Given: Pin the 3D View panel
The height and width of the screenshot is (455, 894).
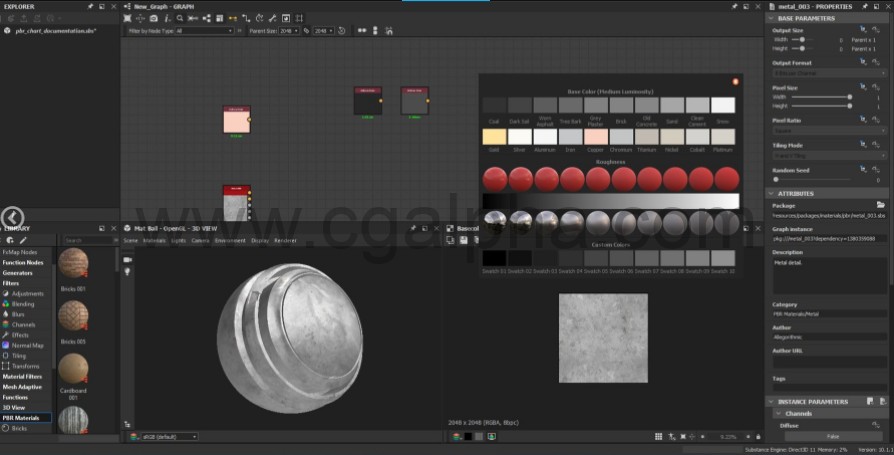Looking at the screenshot, I should 413,228.
